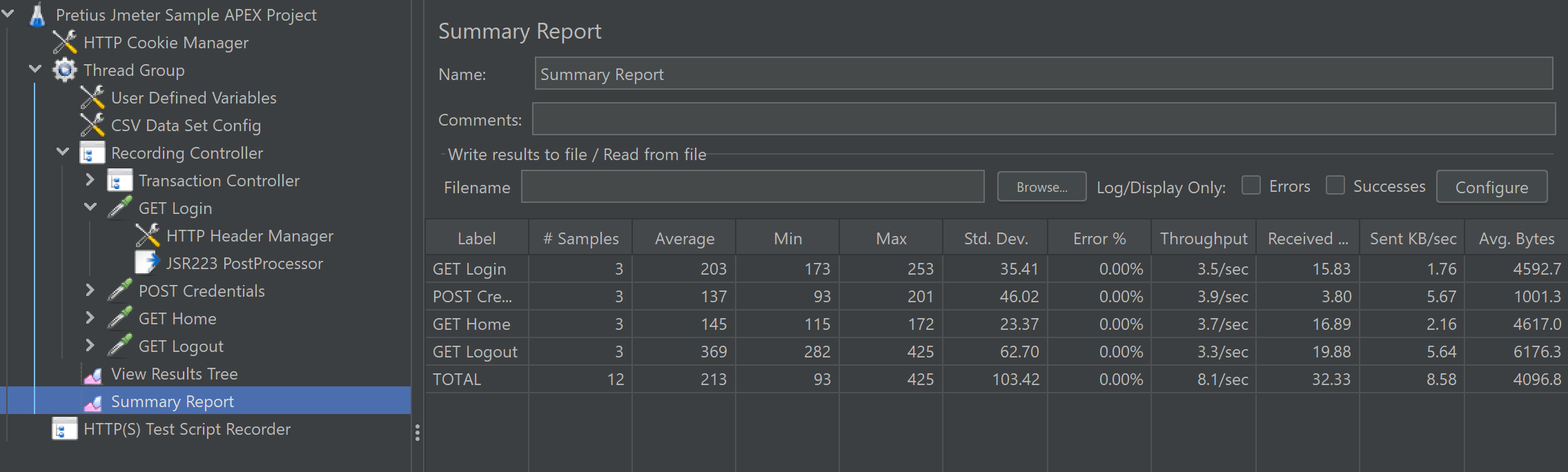Click the HTTP Cookie Manager wrench icon
This screenshot has height=472, width=1568.
click(x=65, y=42)
